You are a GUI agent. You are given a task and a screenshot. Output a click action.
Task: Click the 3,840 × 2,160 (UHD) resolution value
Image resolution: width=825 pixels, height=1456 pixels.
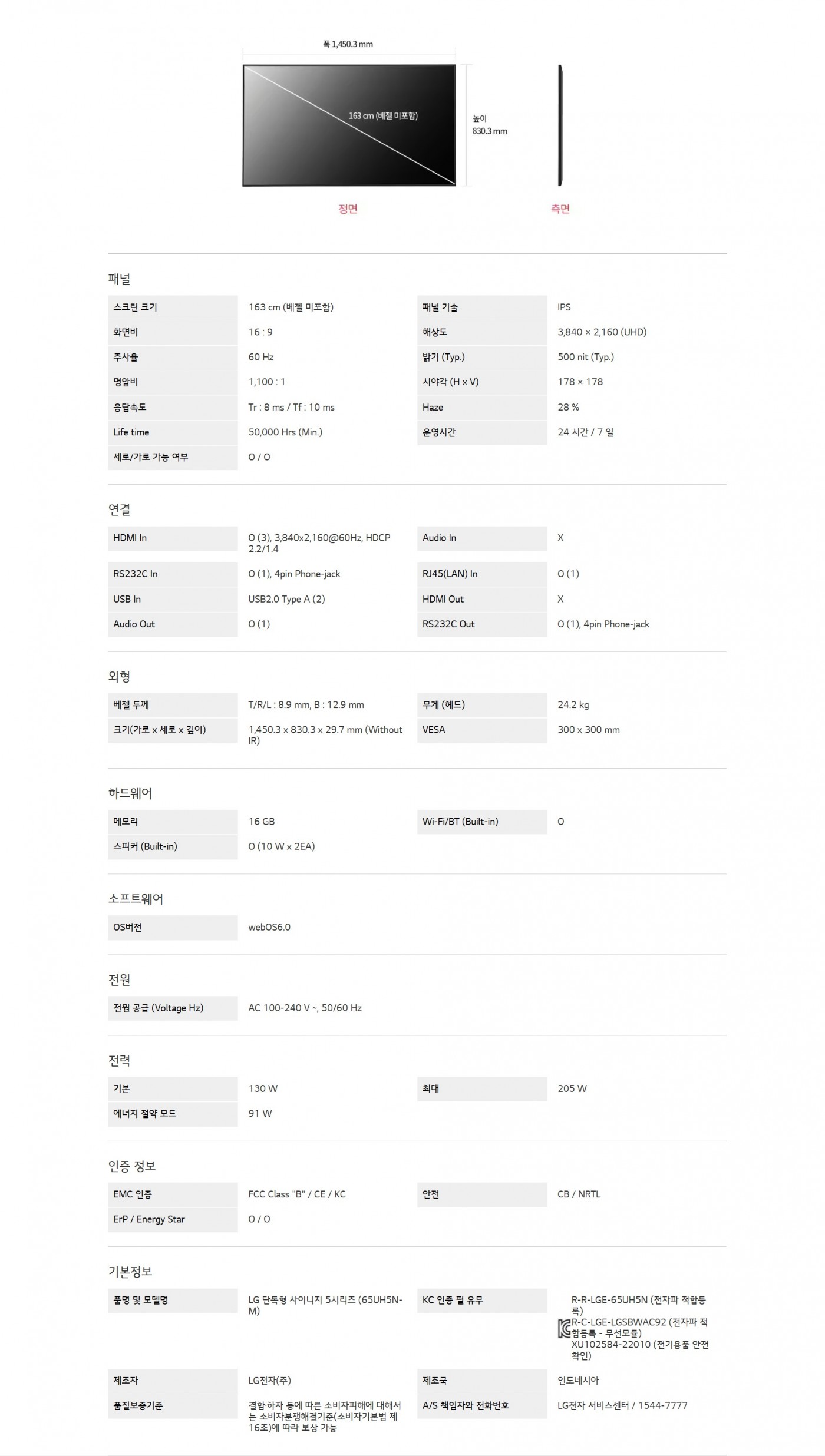[x=602, y=332]
